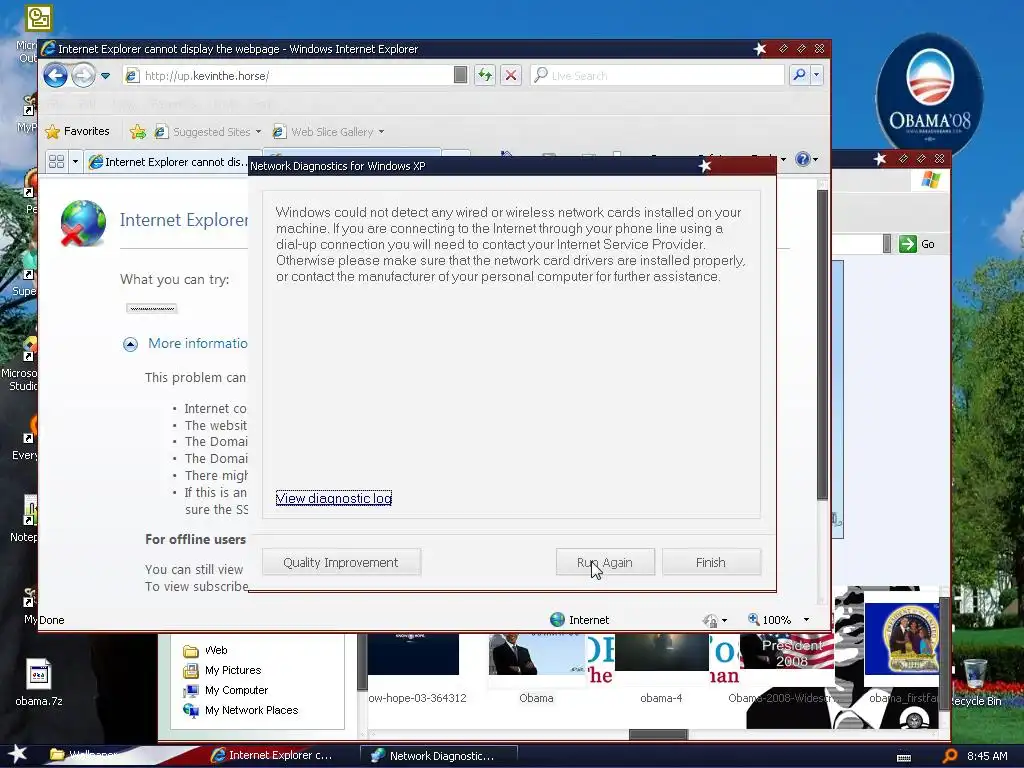Image resolution: width=1024 pixels, height=768 pixels.
Task: Click the IE Forward arrow button
Action: click(x=83, y=76)
